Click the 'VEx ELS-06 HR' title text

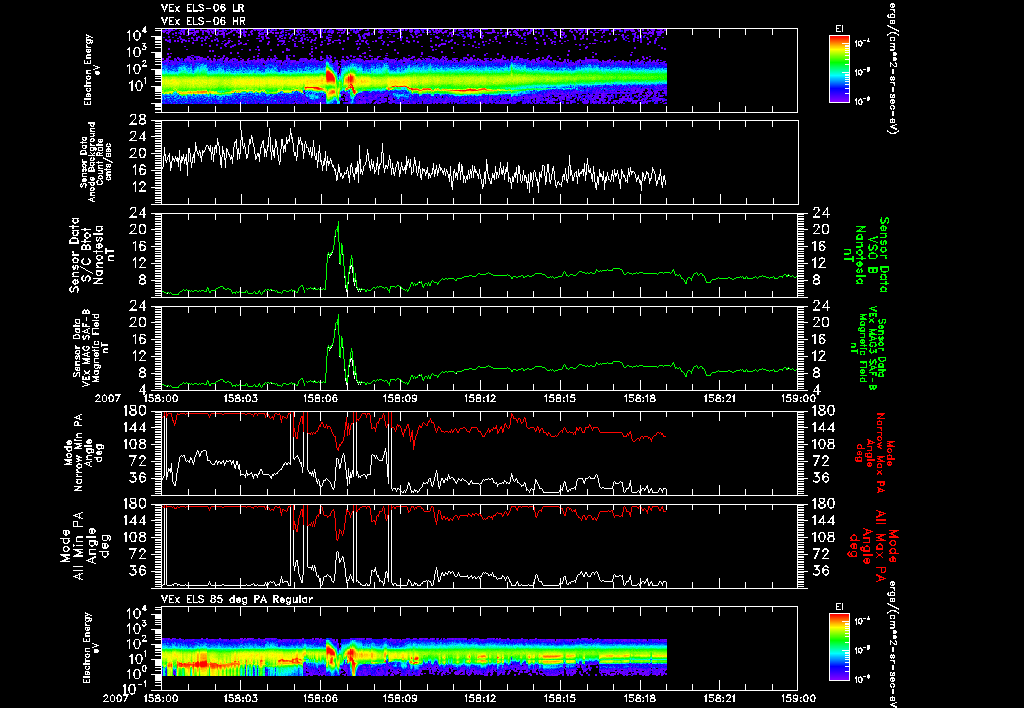(x=203, y=21)
